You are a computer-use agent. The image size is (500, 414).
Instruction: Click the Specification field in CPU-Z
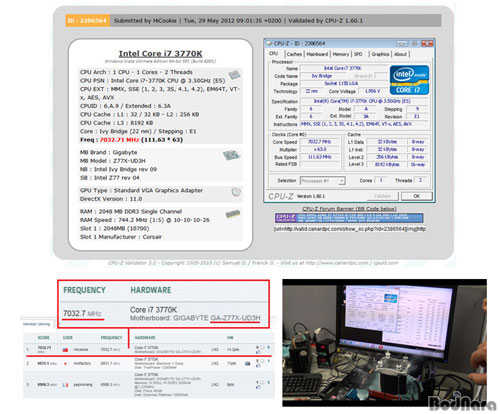click(364, 101)
